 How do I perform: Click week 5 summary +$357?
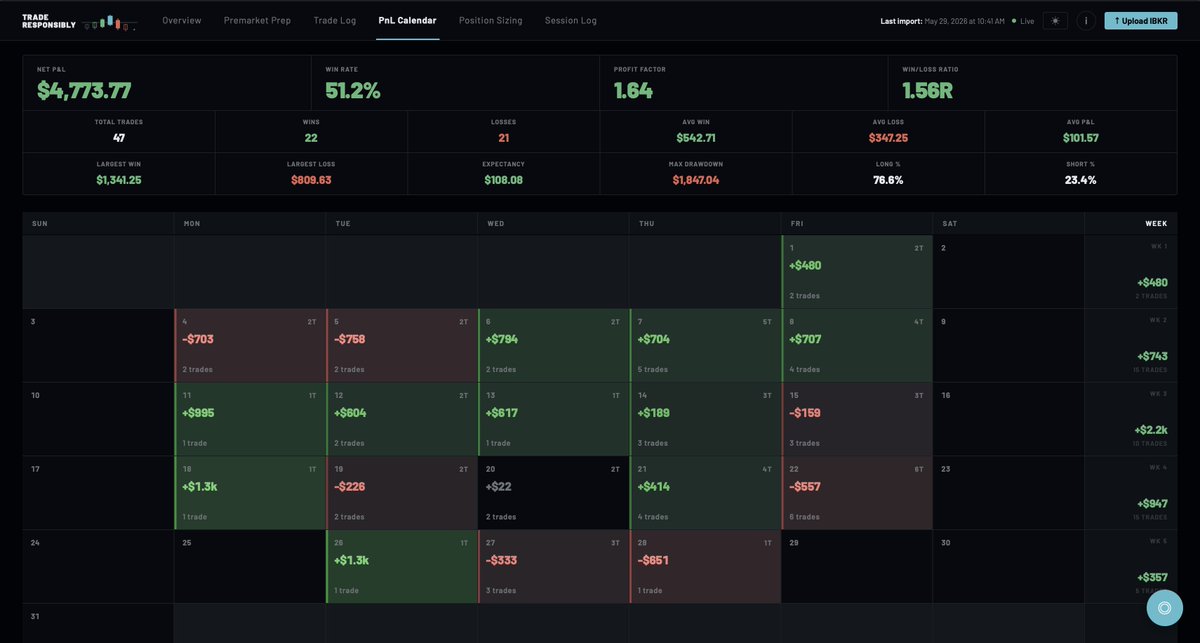[1131, 567]
